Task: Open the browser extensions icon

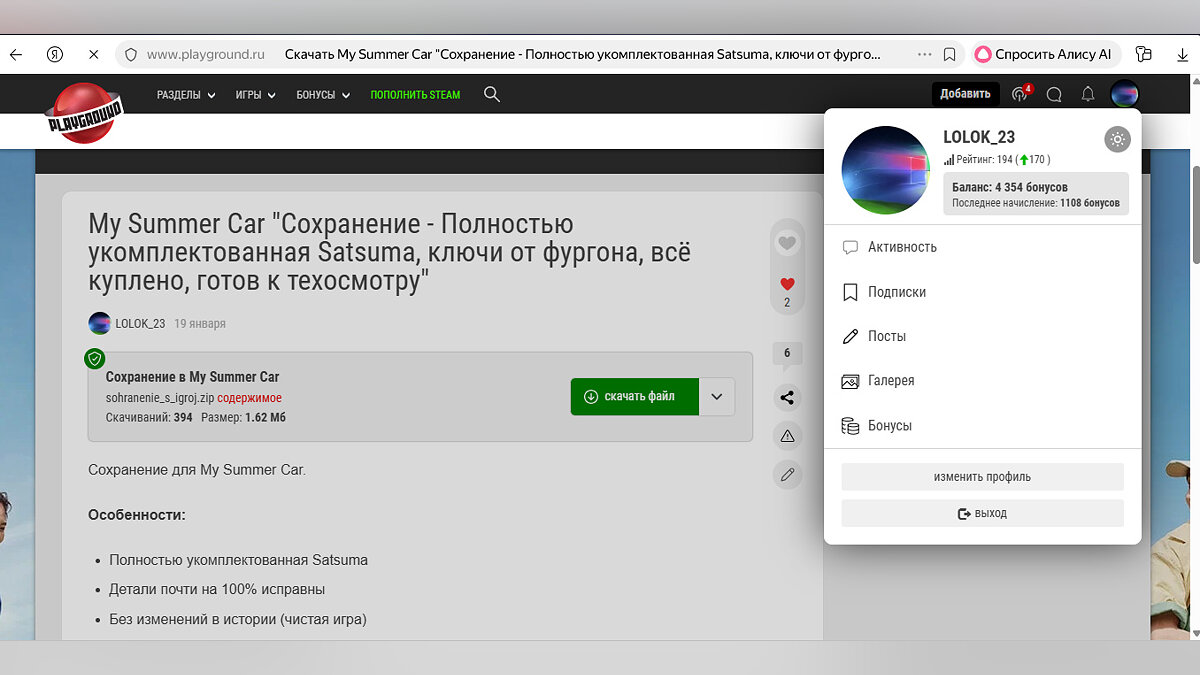Action: 1145,54
